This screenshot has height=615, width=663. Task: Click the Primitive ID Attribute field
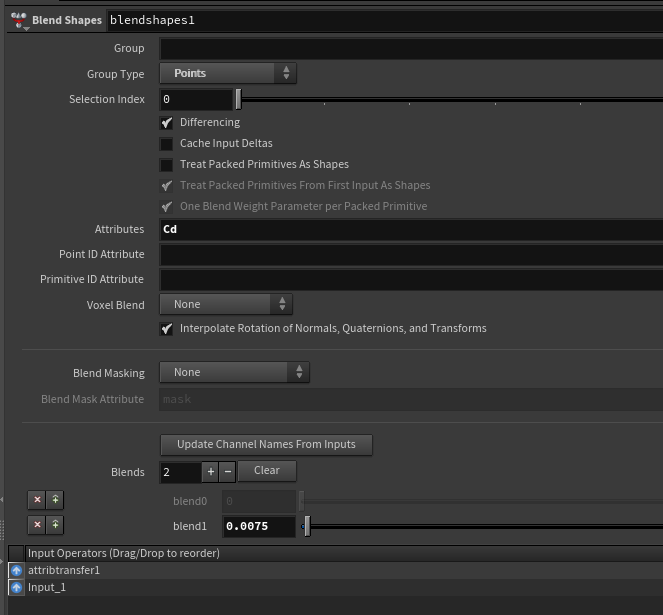pos(411,280)
